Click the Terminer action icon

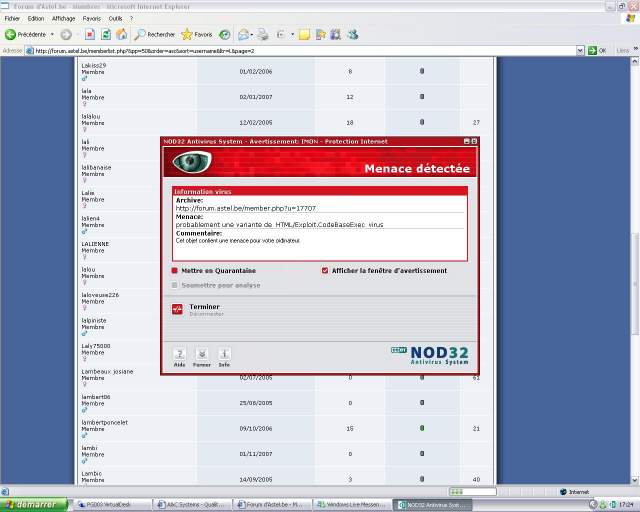[x=177, y=310]
